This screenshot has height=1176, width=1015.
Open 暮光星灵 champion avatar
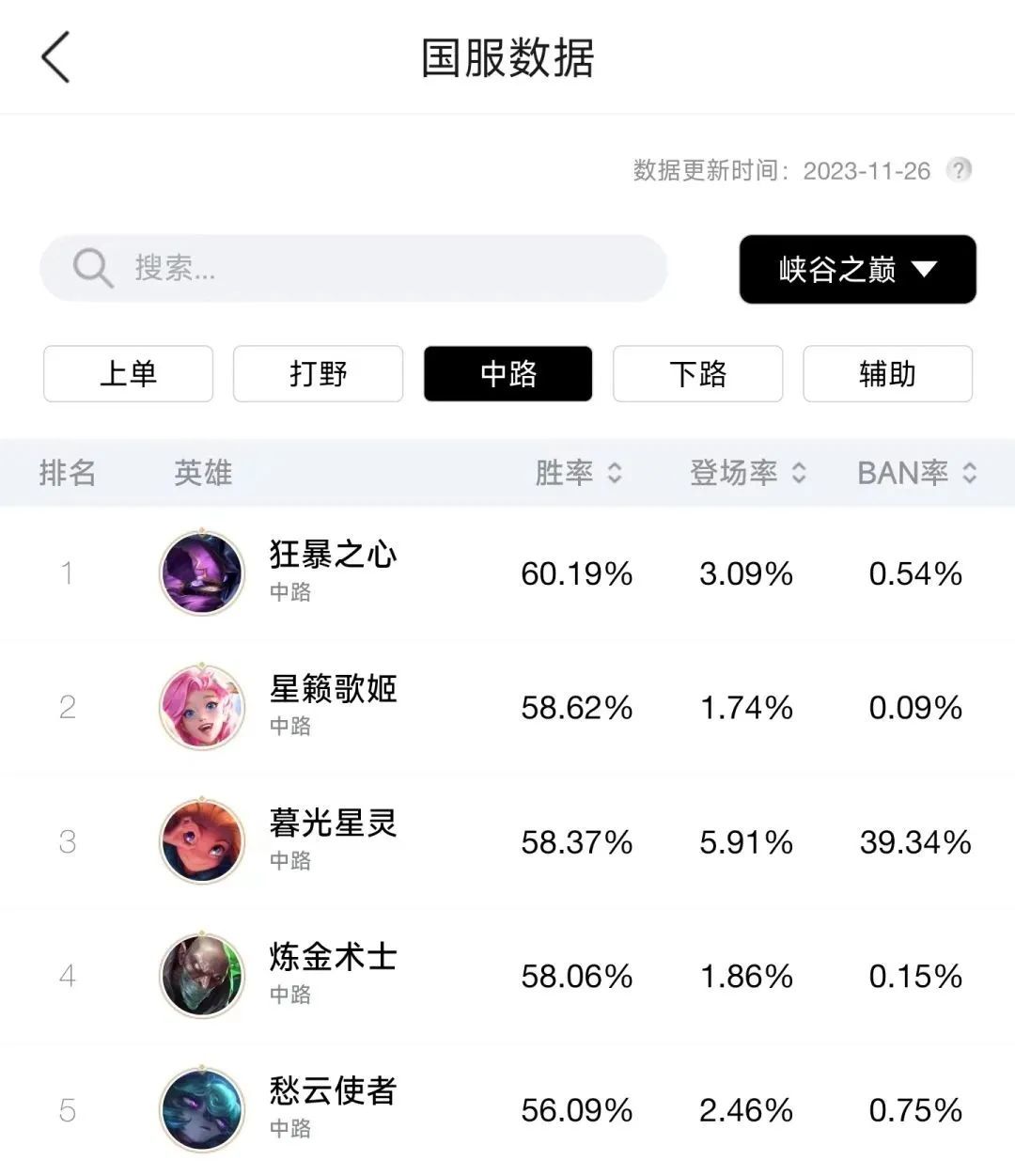click(x=202, y=841)
